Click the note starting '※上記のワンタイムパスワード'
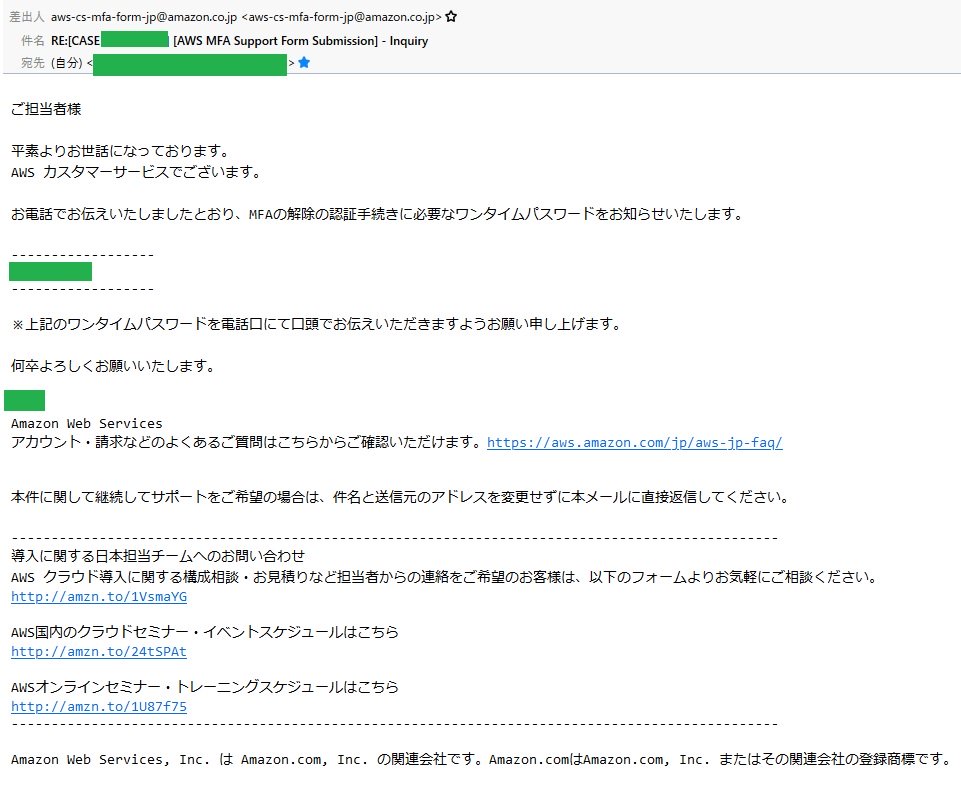This screenshot has width=961, height=801. coord(316,324)
